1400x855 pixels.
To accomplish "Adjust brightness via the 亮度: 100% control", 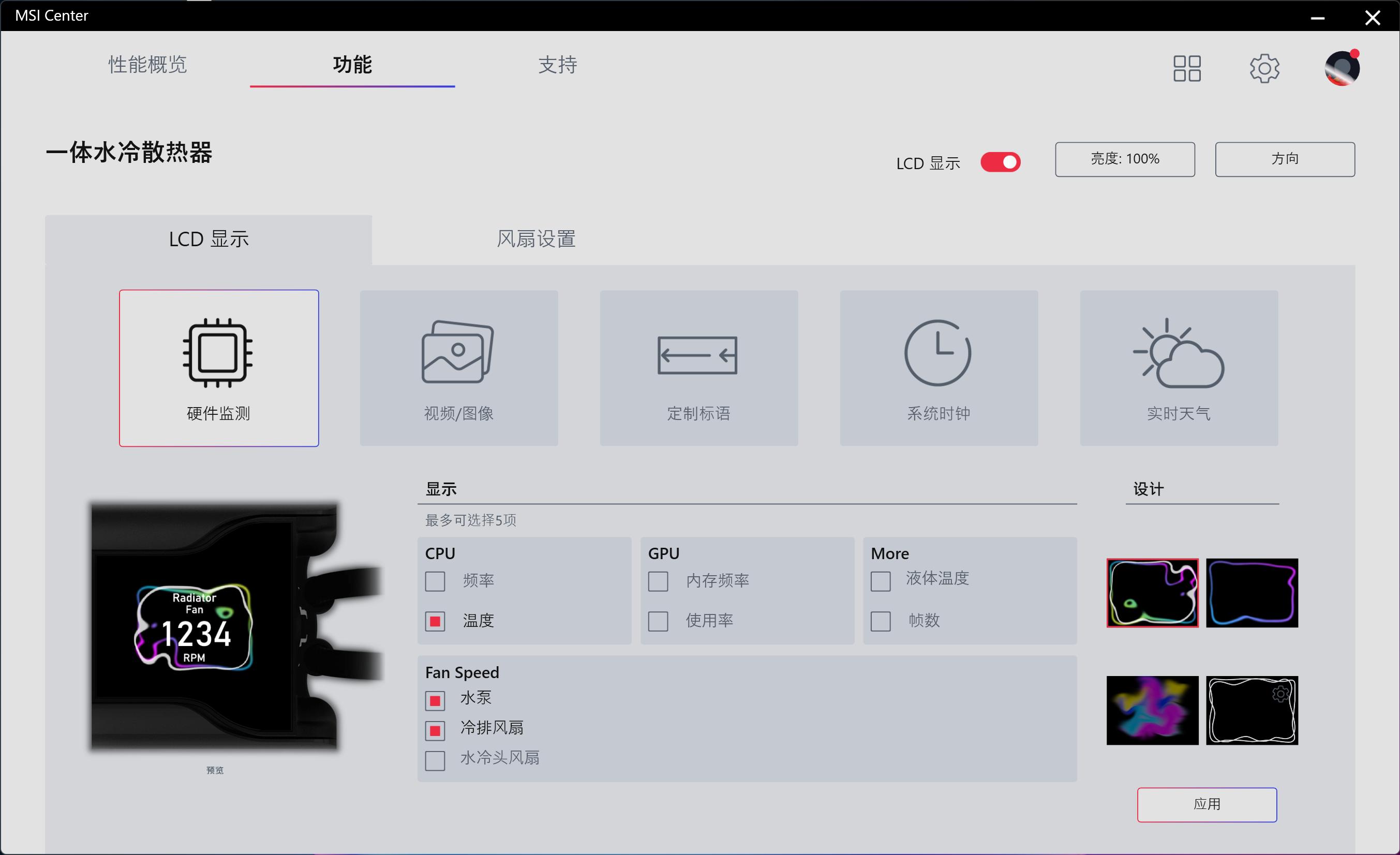I will pyautogui.click(x=1124, y=159).
